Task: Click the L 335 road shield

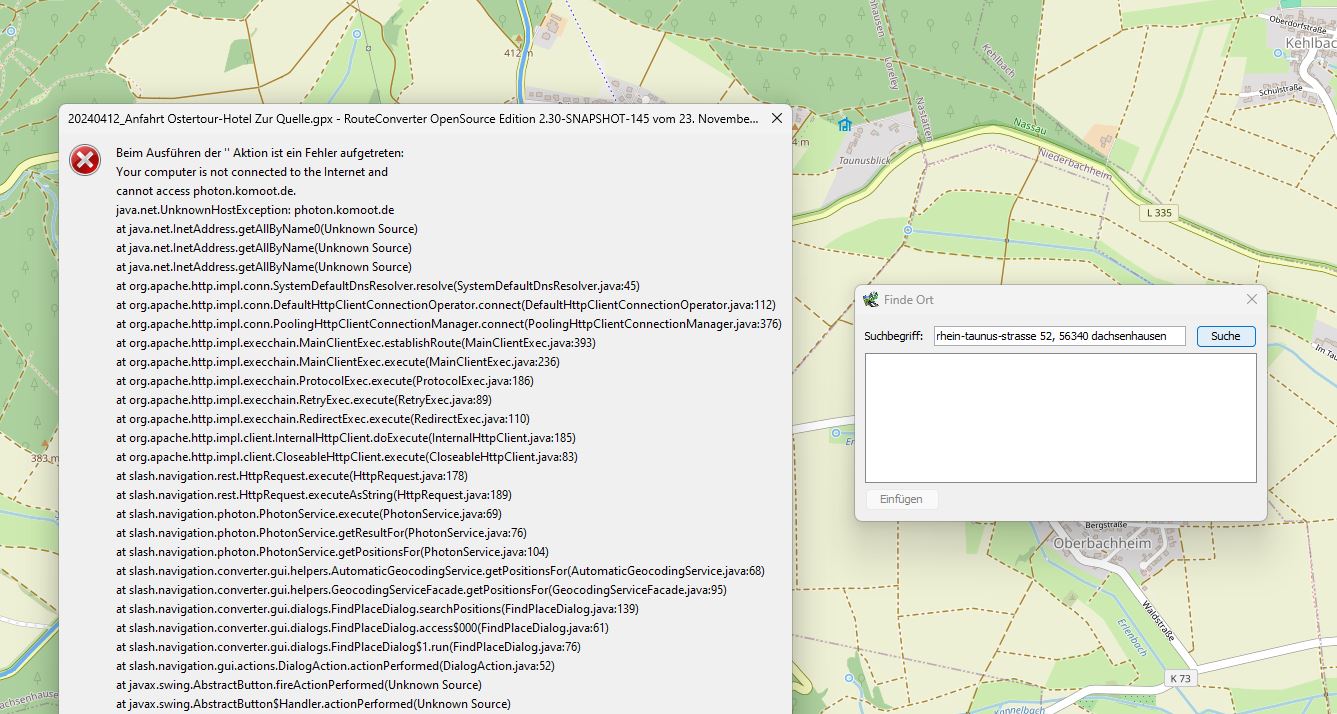Action: pos(1159,213)
